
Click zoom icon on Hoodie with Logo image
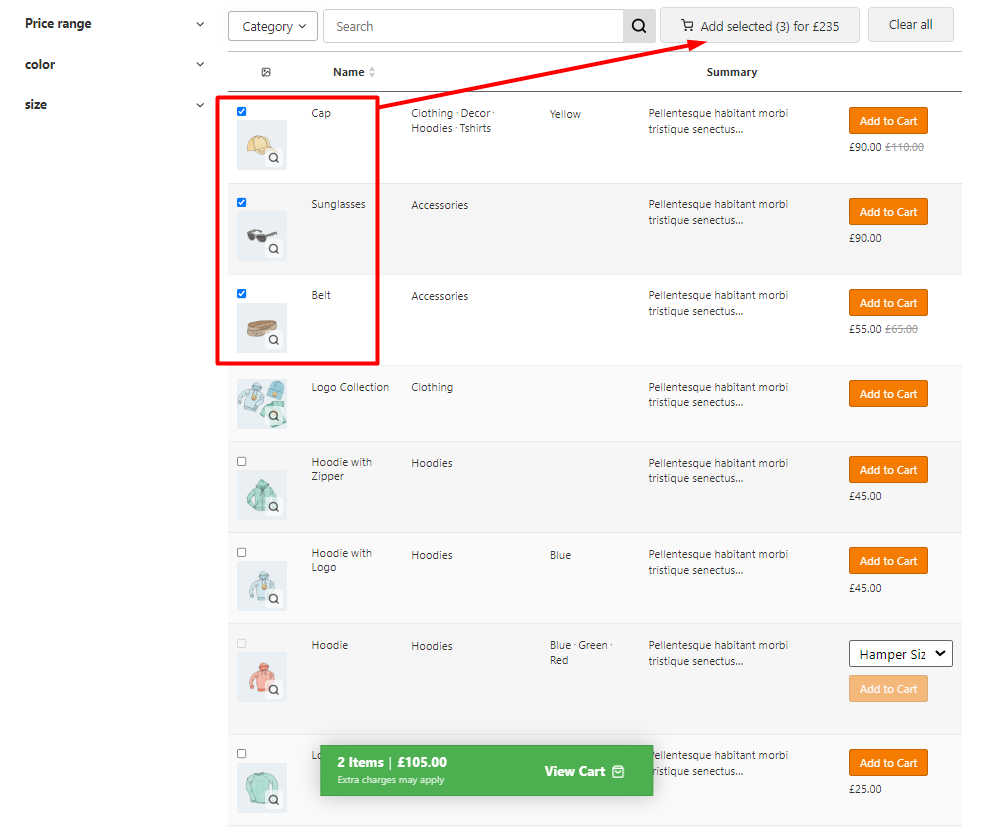(274, 598)
